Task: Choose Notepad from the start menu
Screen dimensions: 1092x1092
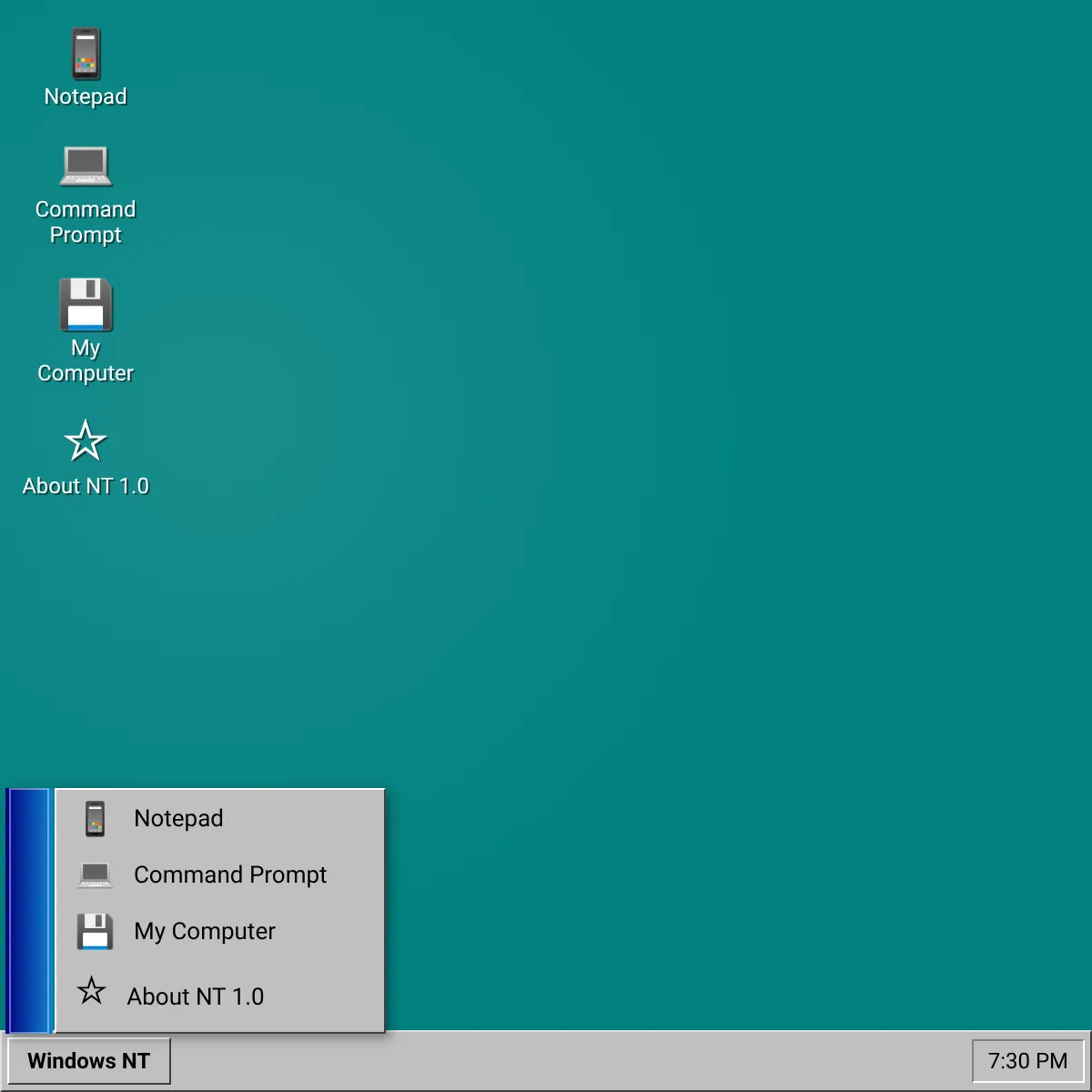Action: tap(220, 818)
